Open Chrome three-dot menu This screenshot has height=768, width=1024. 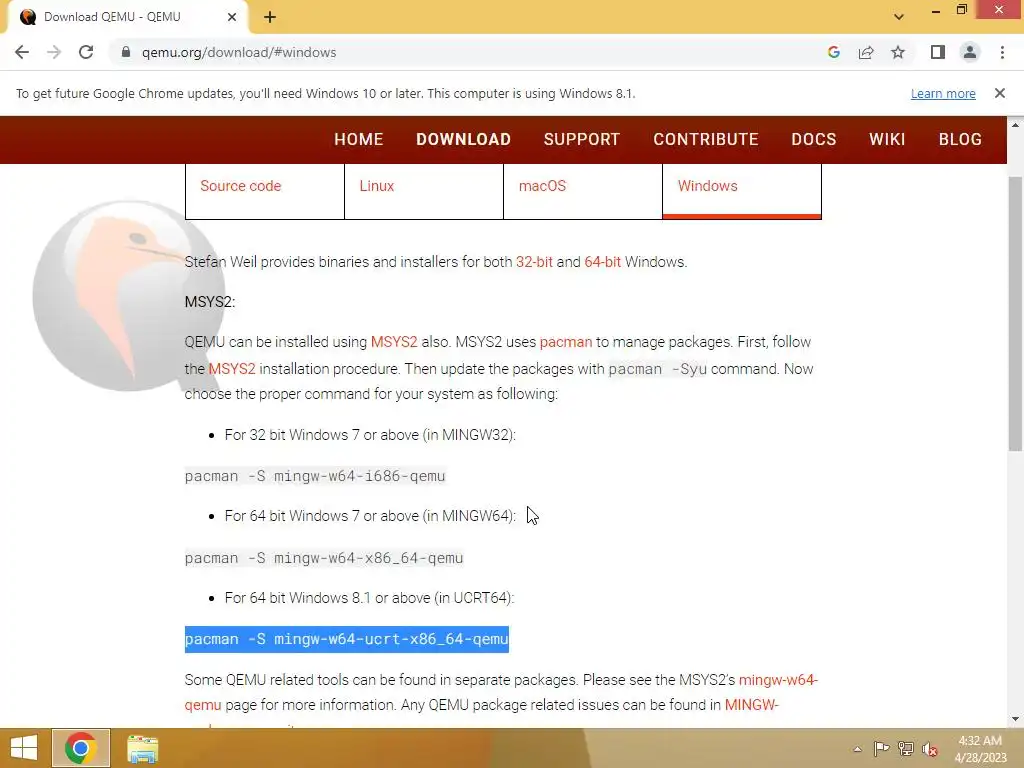pyautogui.click(x=1002, y=52)
